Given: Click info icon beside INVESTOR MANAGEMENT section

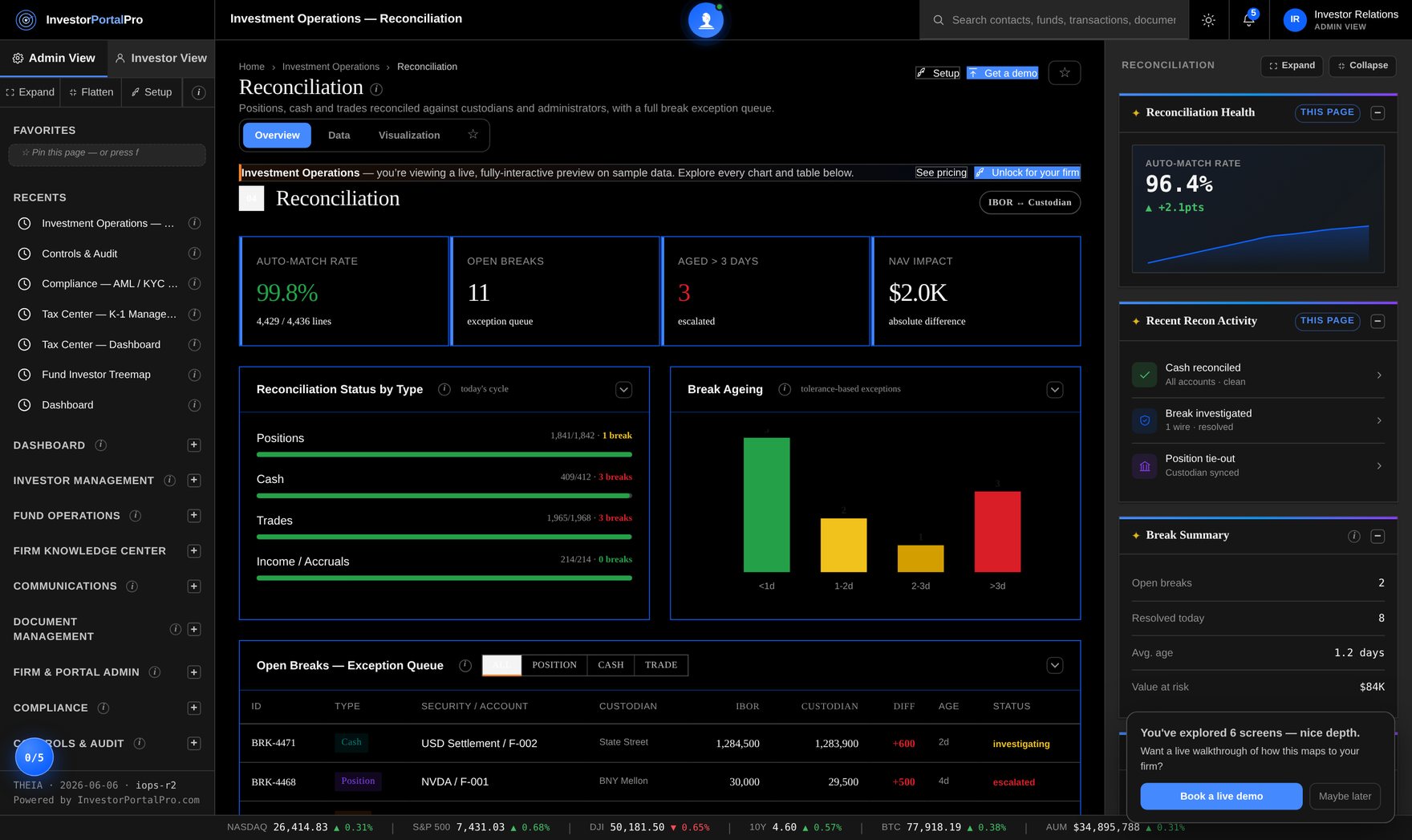Looking at the screenshot, I should [x=170, y=481].
